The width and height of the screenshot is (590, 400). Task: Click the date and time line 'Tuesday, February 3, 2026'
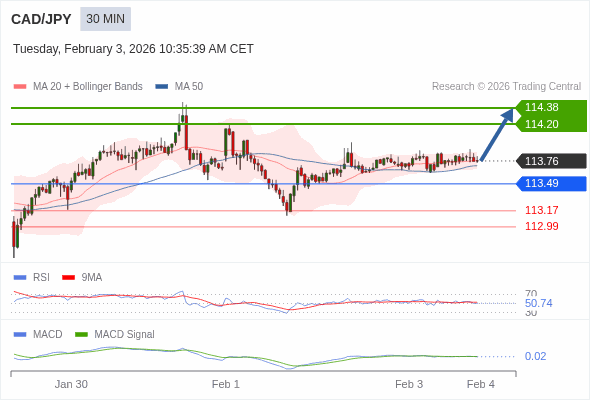click(133, 49)
